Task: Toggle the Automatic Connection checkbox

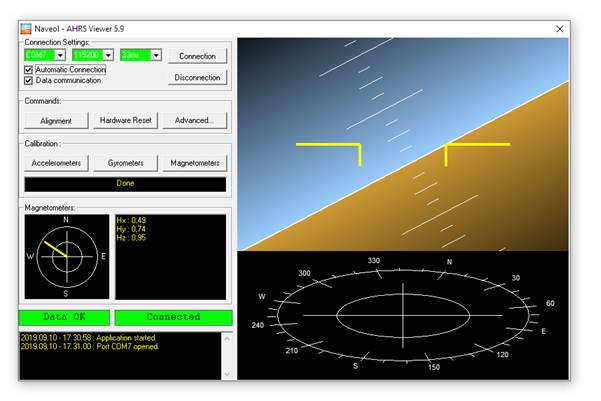Action: [x=29, y=70]
